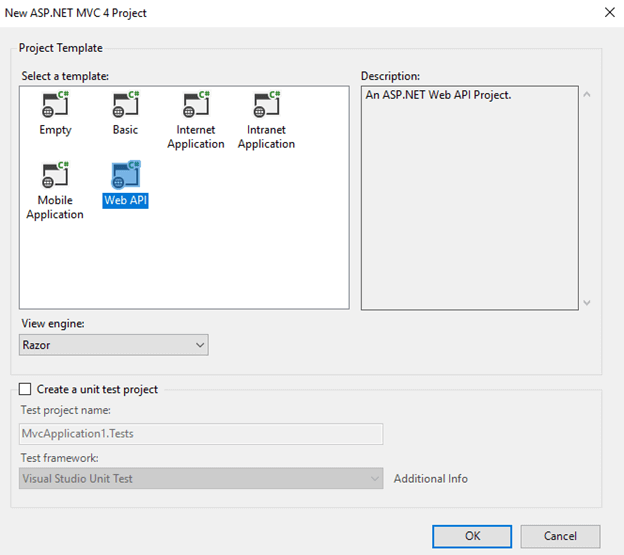Screen dimensions: 624x555
Task: Click the Internet Application label text
Action: [196, 137]
